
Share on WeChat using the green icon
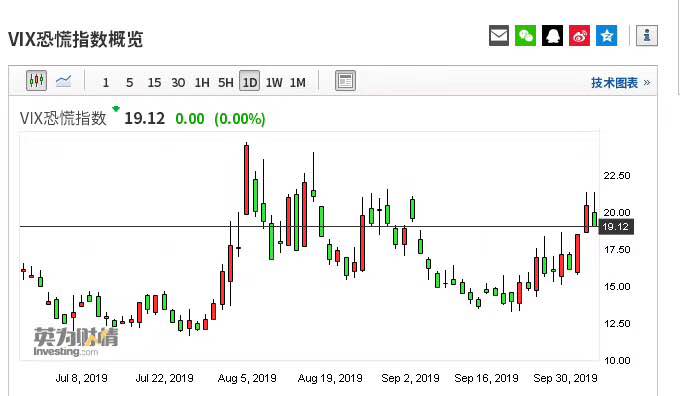tap(525, 36)
